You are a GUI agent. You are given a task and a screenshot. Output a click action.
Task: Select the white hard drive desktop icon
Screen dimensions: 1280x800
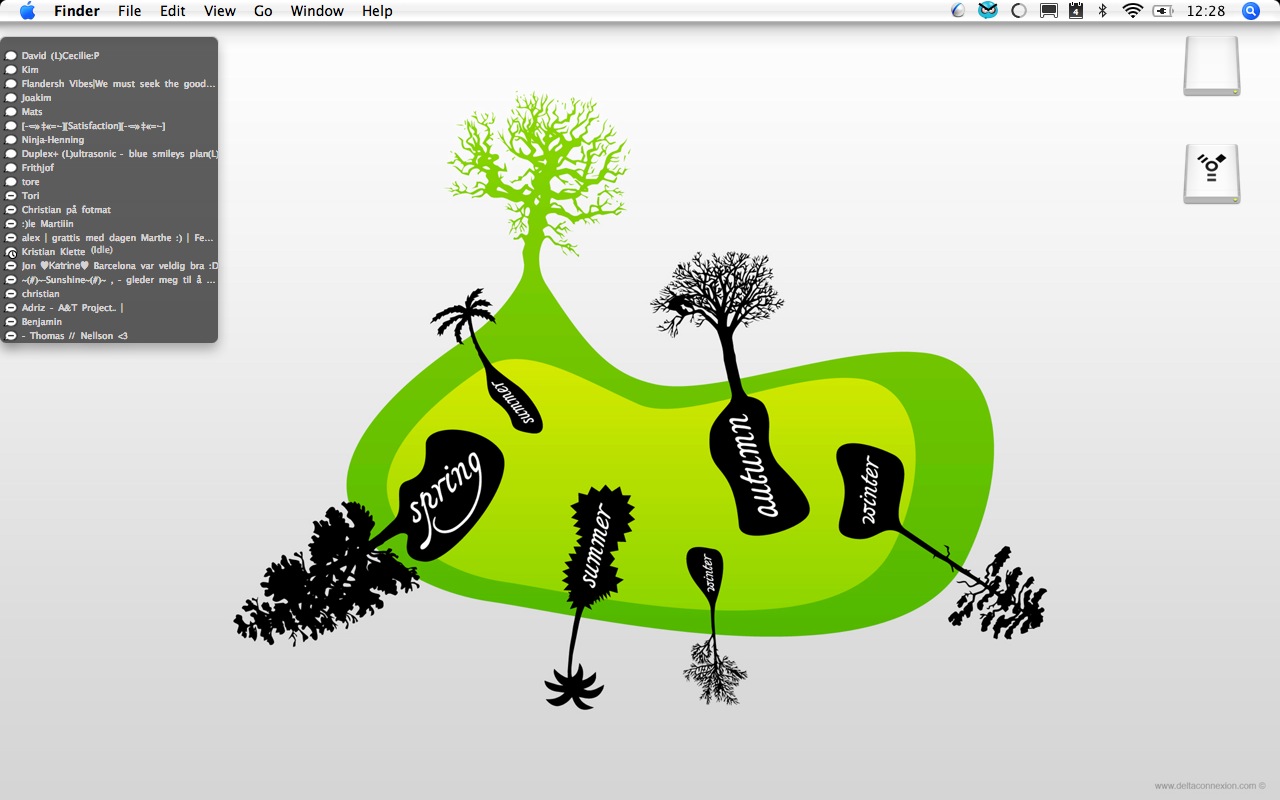point(1212,66)
